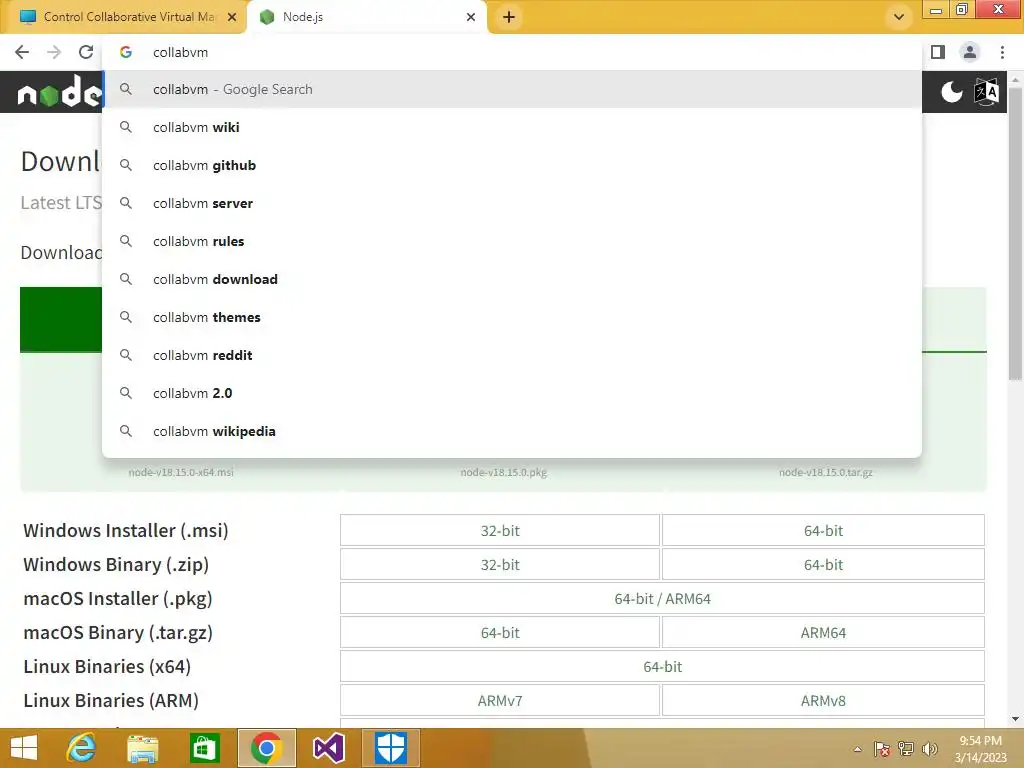
Task: Toggle Node.js site dark mode moon icon
Action: [x=952, y=92]
